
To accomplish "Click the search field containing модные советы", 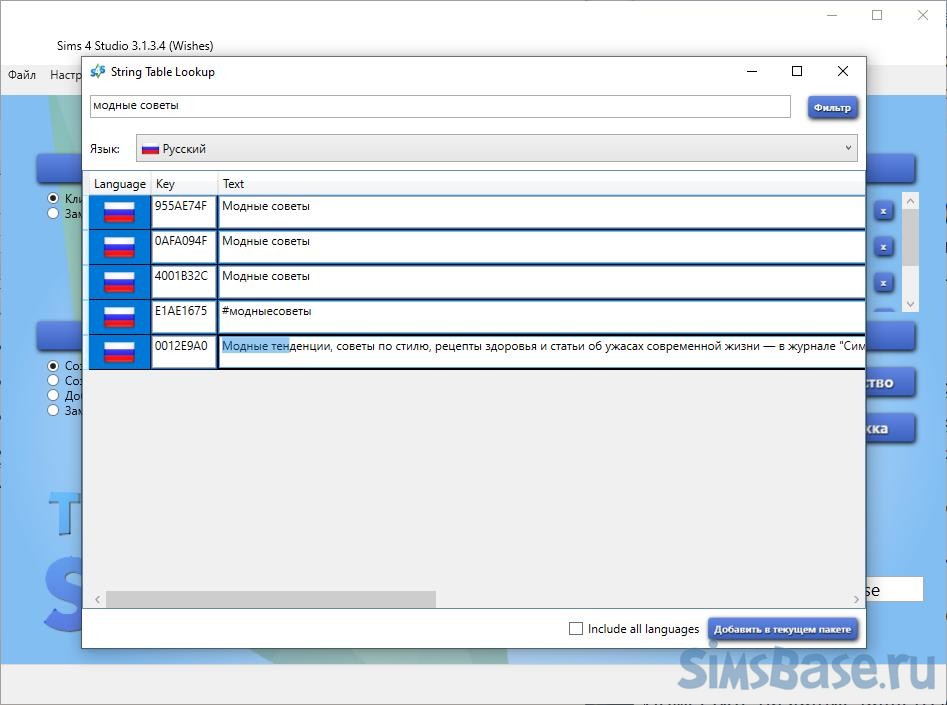I will (440, 106).
